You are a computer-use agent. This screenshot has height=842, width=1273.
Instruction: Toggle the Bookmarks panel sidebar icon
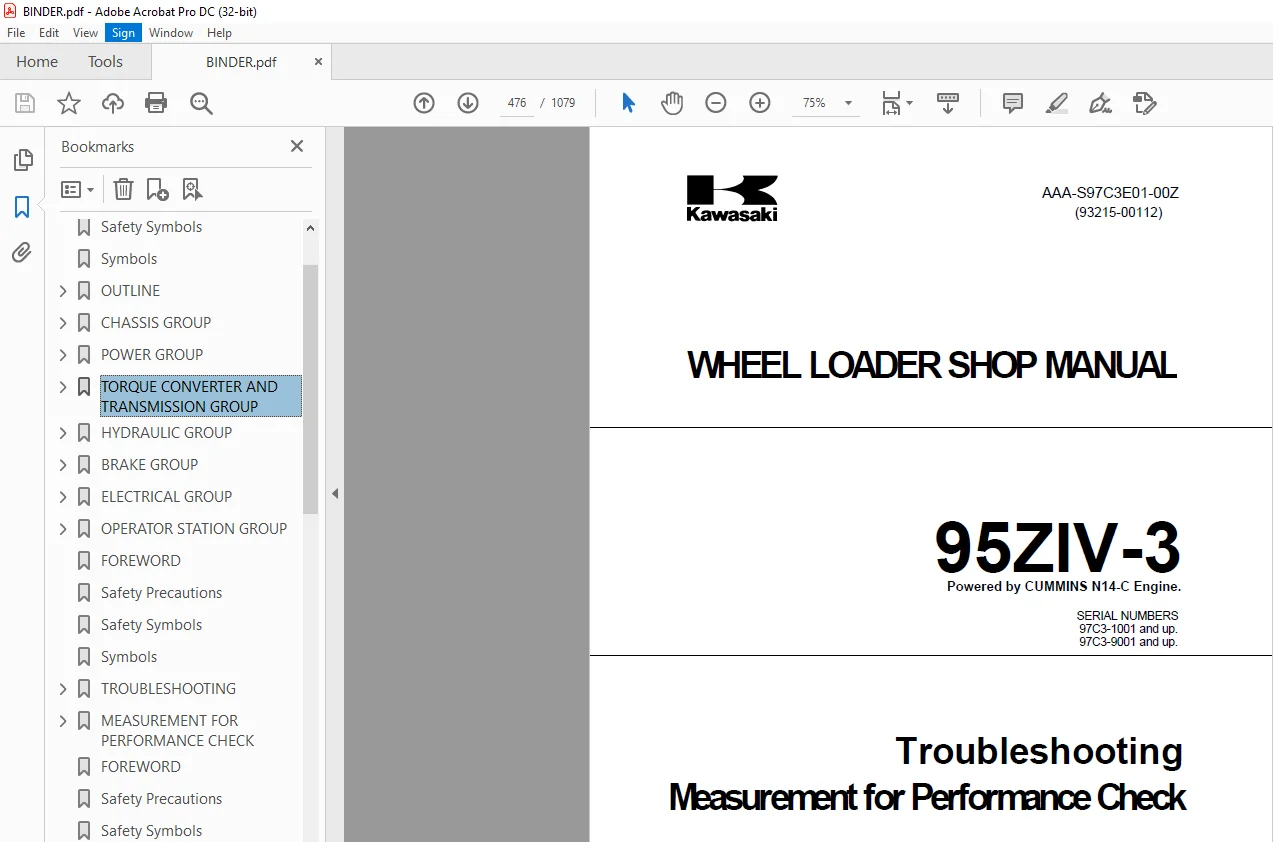coord(22,207)
